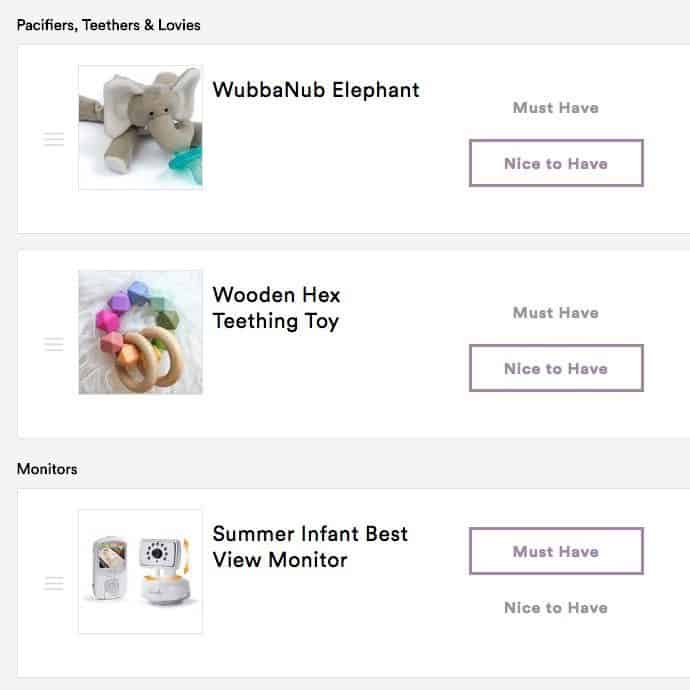Open the Wooden Hex Teething Toy title
This screenshot has height=690, width=690.
pyautogui.click(x=276, y=308)
